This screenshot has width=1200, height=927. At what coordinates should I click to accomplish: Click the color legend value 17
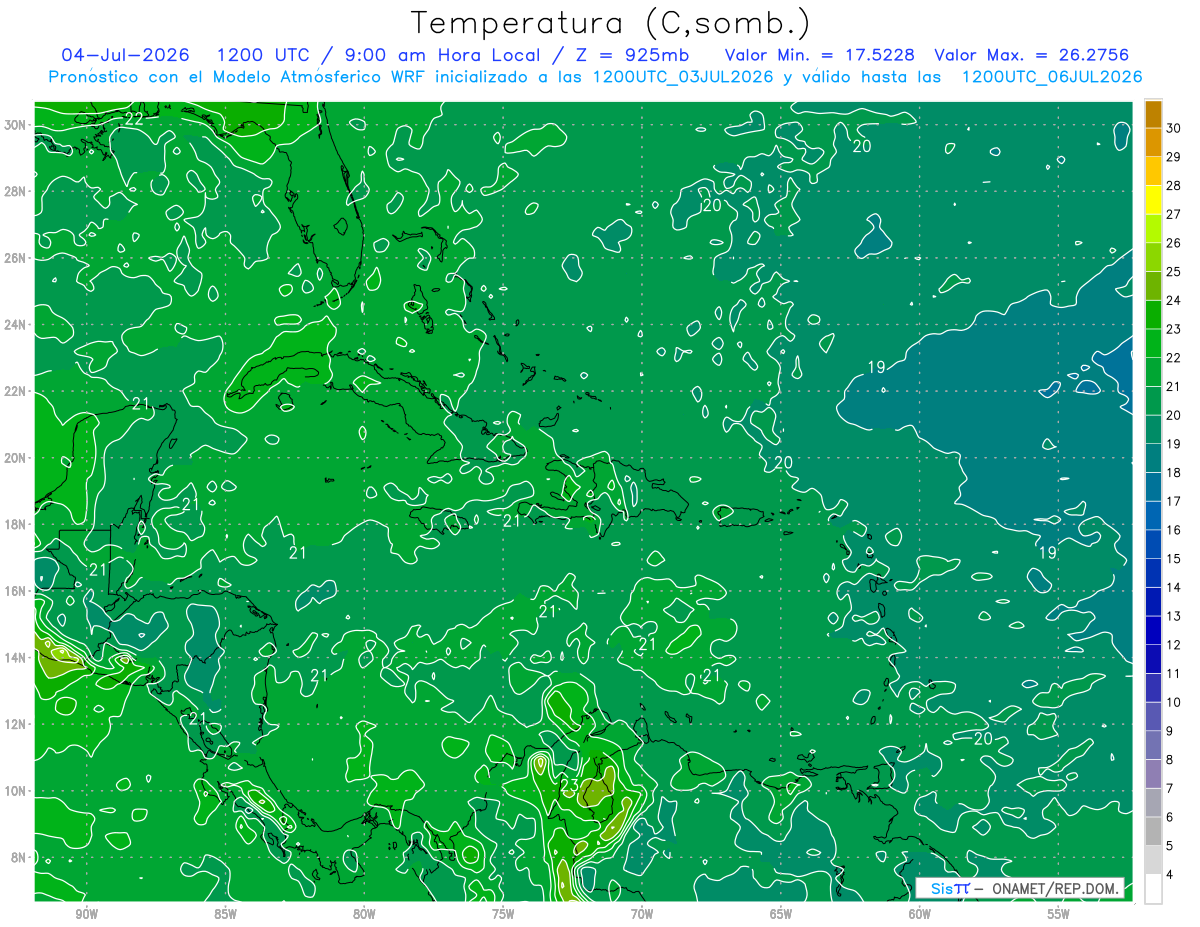pos(1174,501)
